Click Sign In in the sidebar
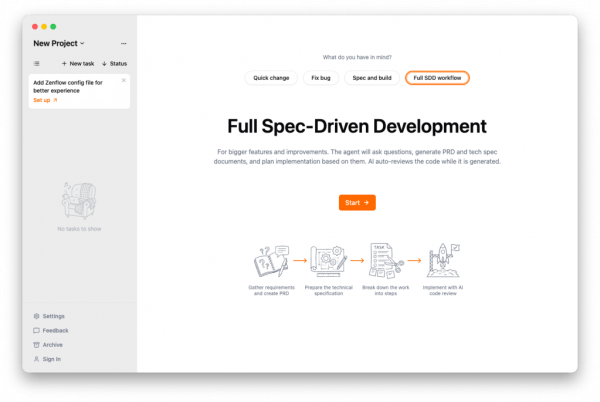This screenshot has height=402, width=600. tap(47, 359)
